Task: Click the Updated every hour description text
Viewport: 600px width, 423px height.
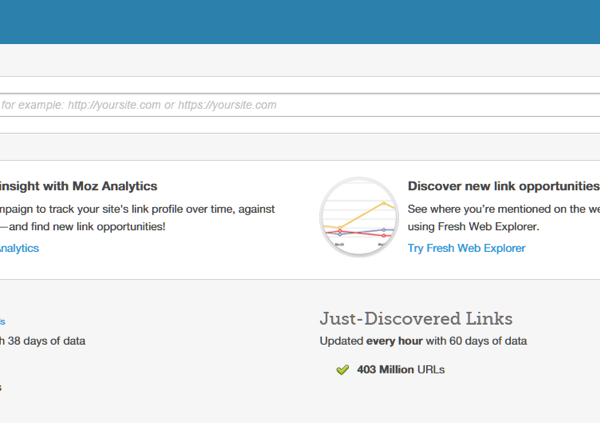Action: (x=422, y=341)
